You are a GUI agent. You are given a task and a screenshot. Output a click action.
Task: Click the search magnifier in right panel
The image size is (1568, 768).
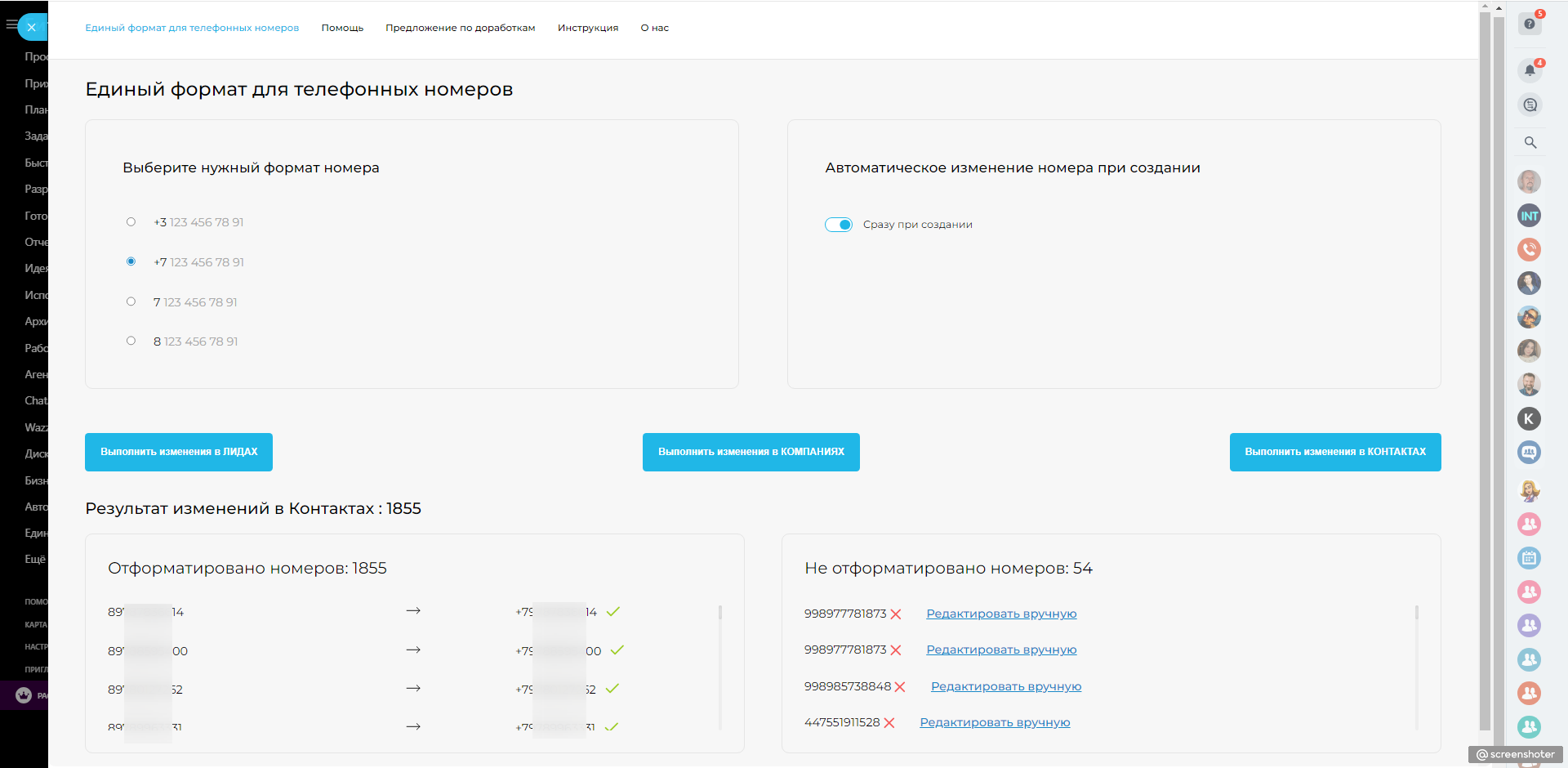(x=1530, y=142)
